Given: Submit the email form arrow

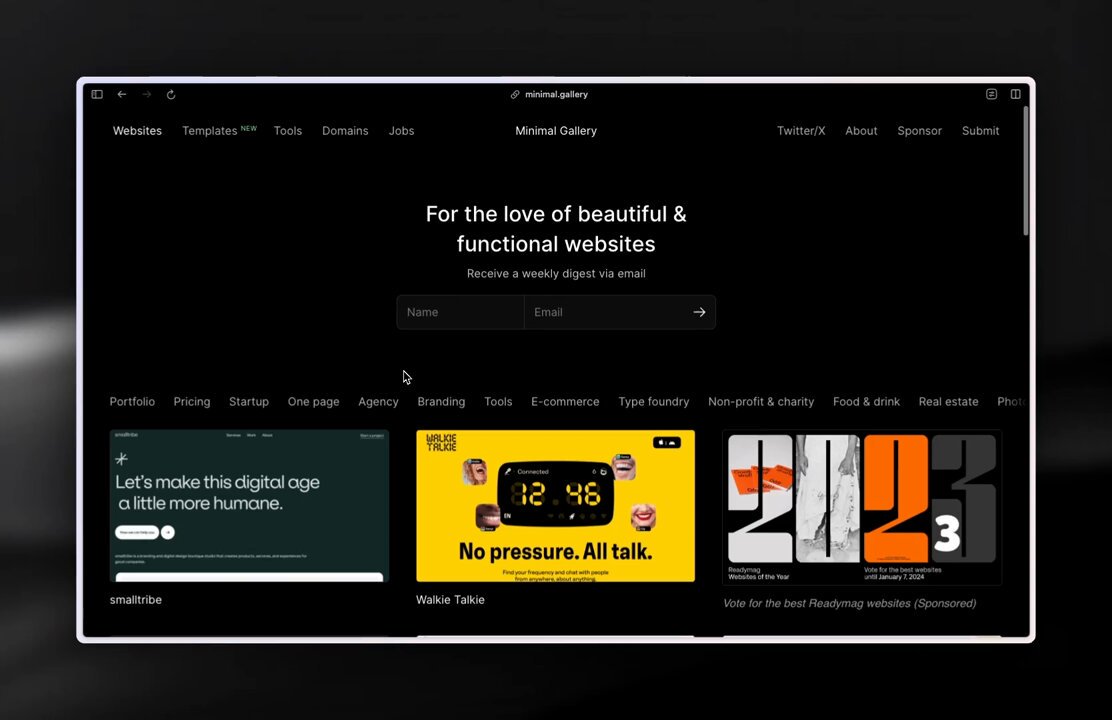Looking at the screenshot, I should (699, 312).
